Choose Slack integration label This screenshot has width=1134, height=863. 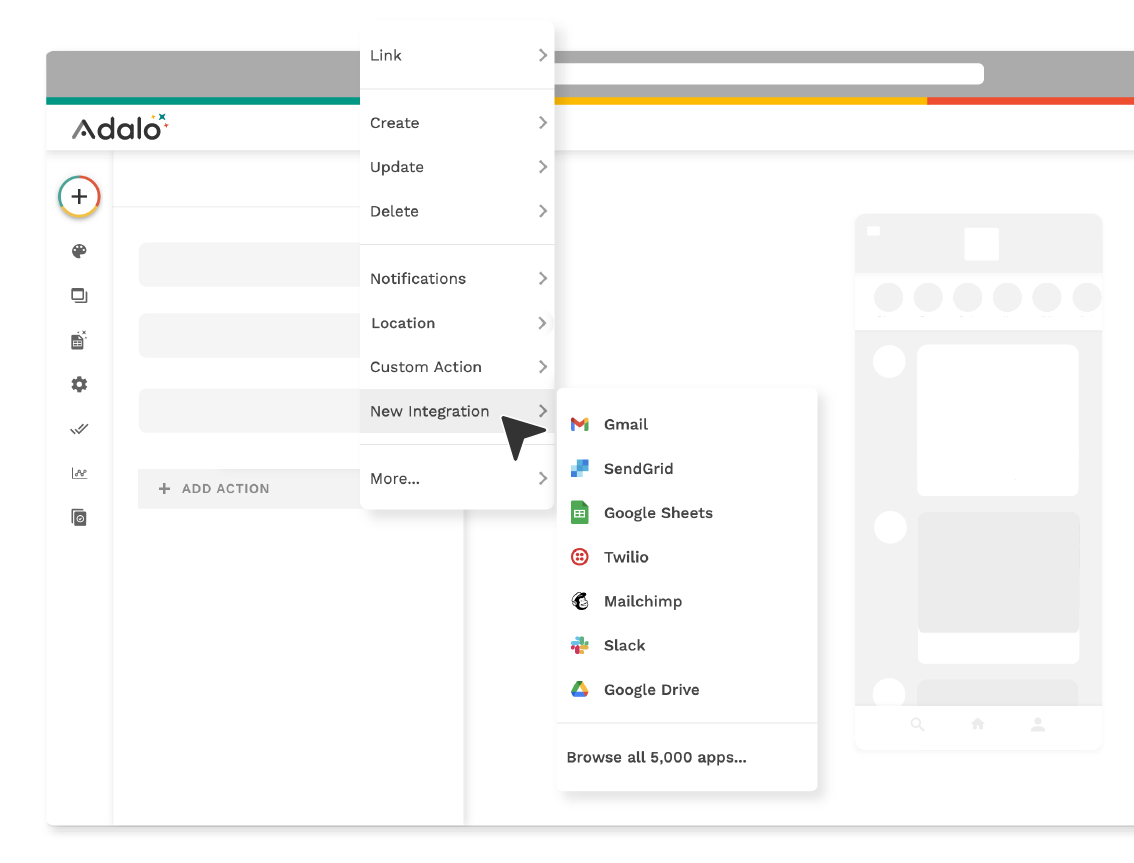(624, 645)
